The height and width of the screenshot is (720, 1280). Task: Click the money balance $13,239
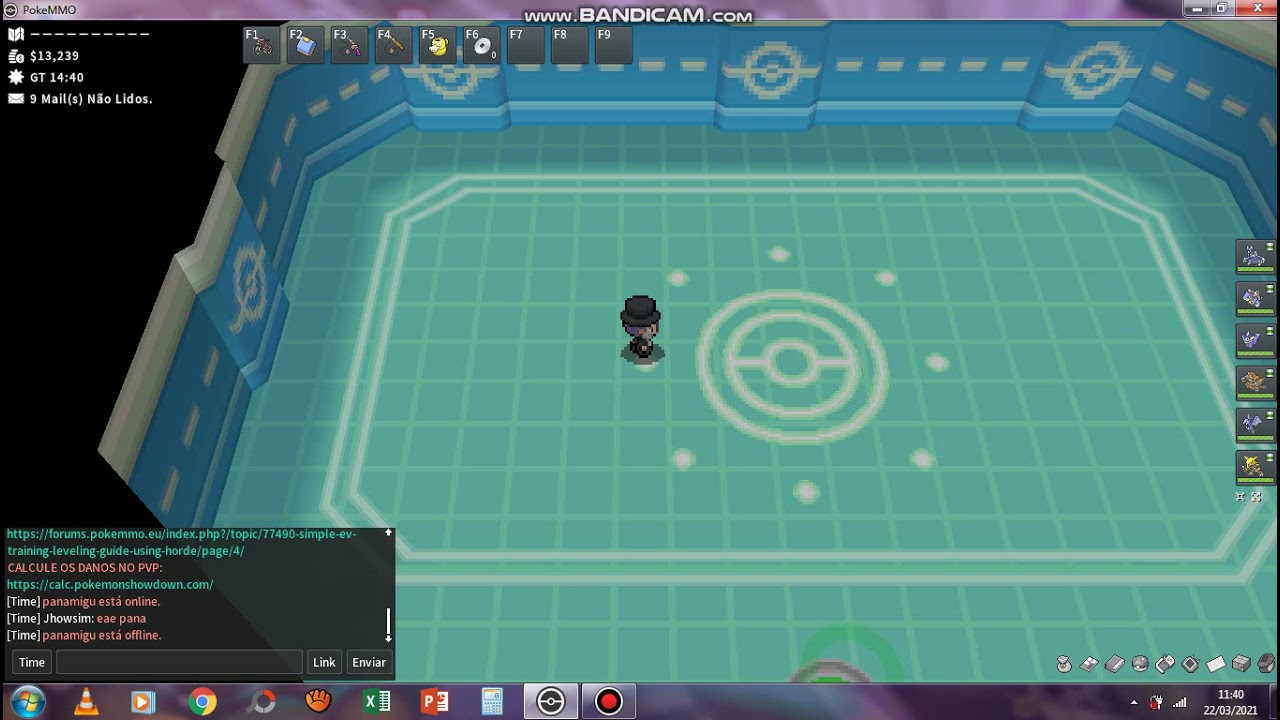54,56
